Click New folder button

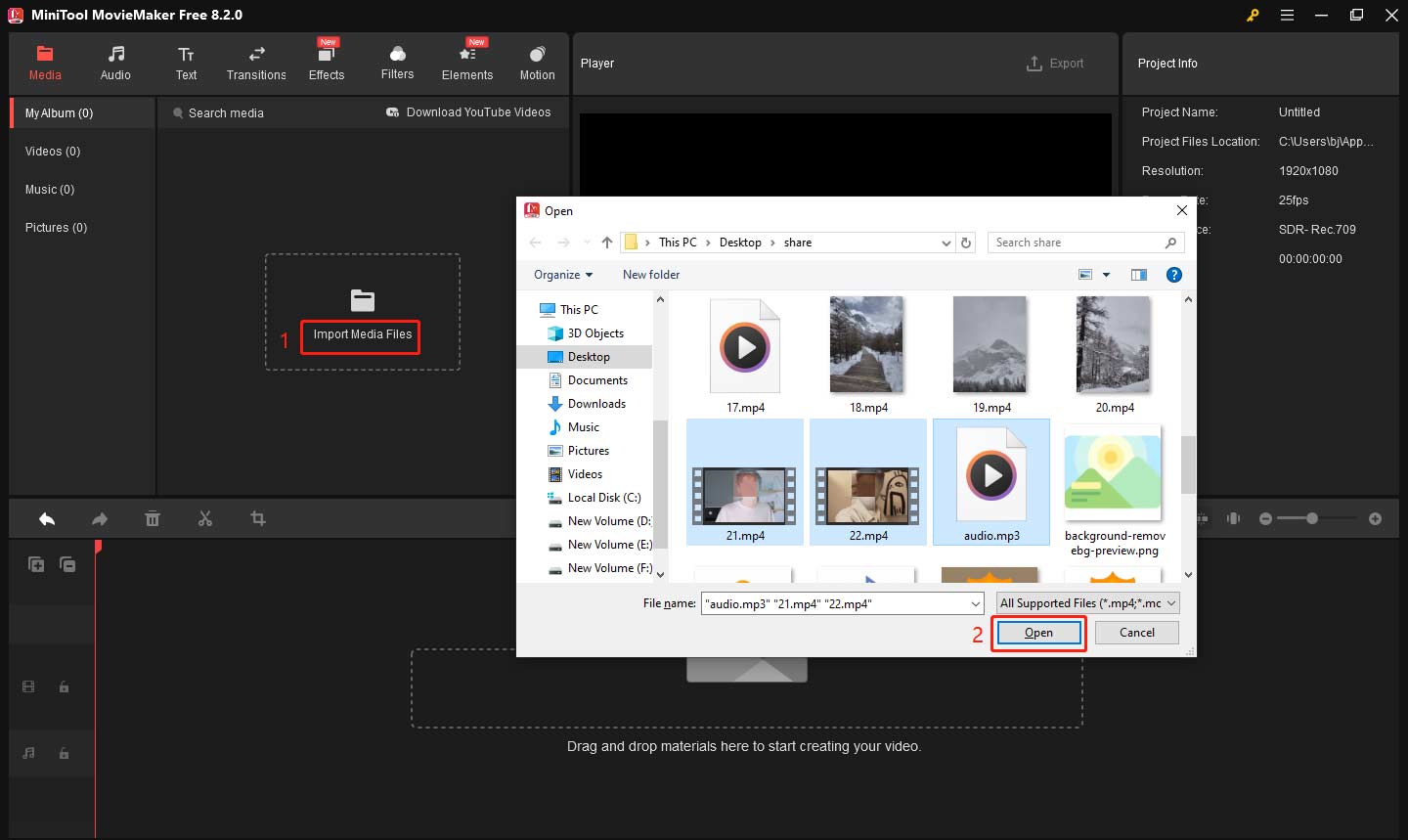coord(651,275)
